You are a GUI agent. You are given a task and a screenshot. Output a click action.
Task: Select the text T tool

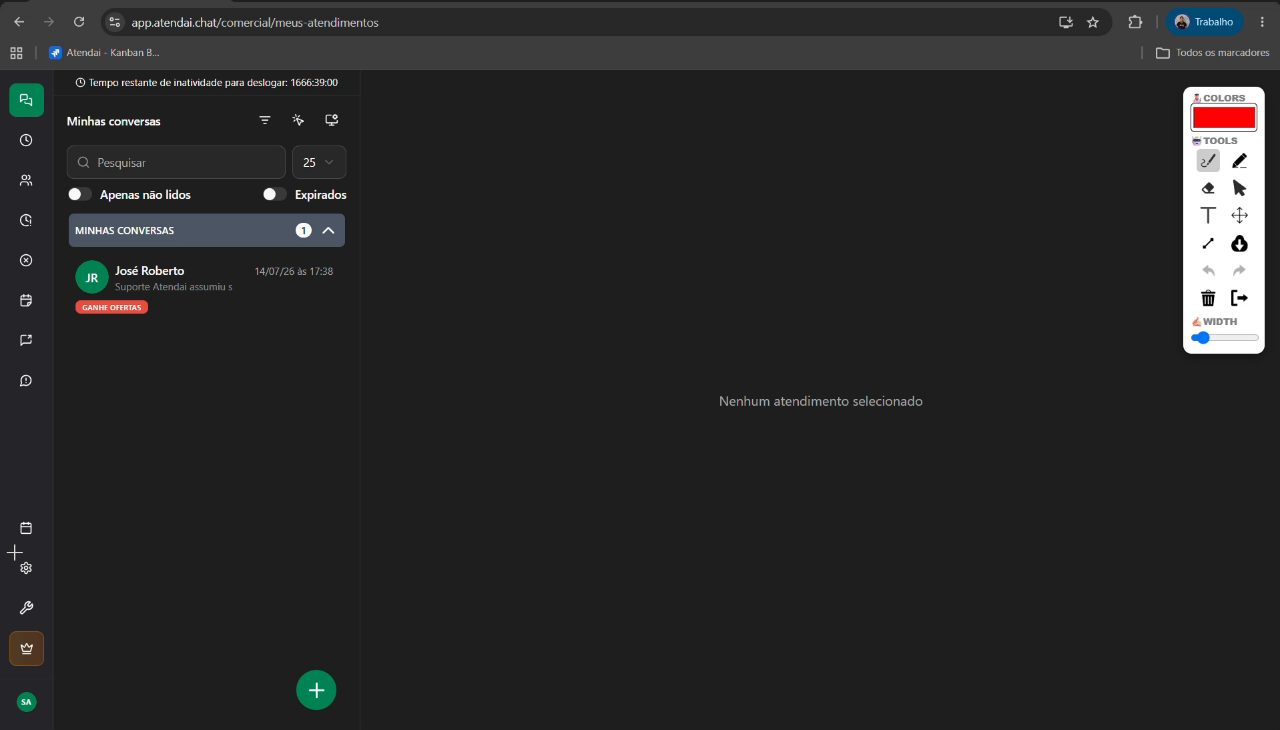(1208, 215)
